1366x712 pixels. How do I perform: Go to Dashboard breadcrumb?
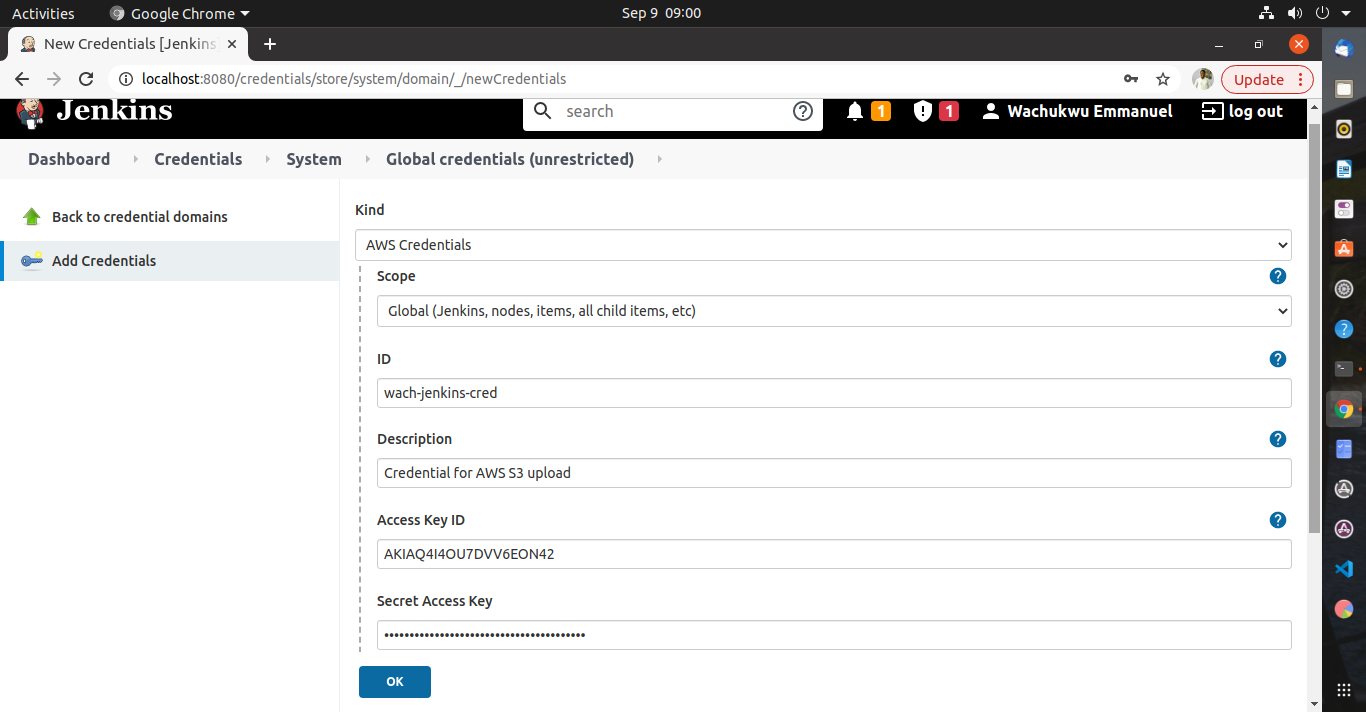(x=69, y=159)
